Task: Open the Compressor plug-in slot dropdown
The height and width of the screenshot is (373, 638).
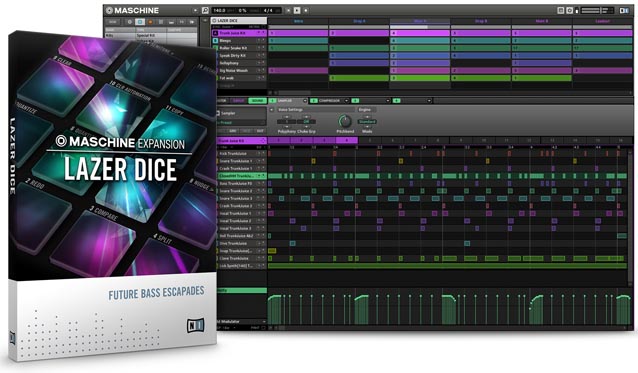Action: click(347, 100)
